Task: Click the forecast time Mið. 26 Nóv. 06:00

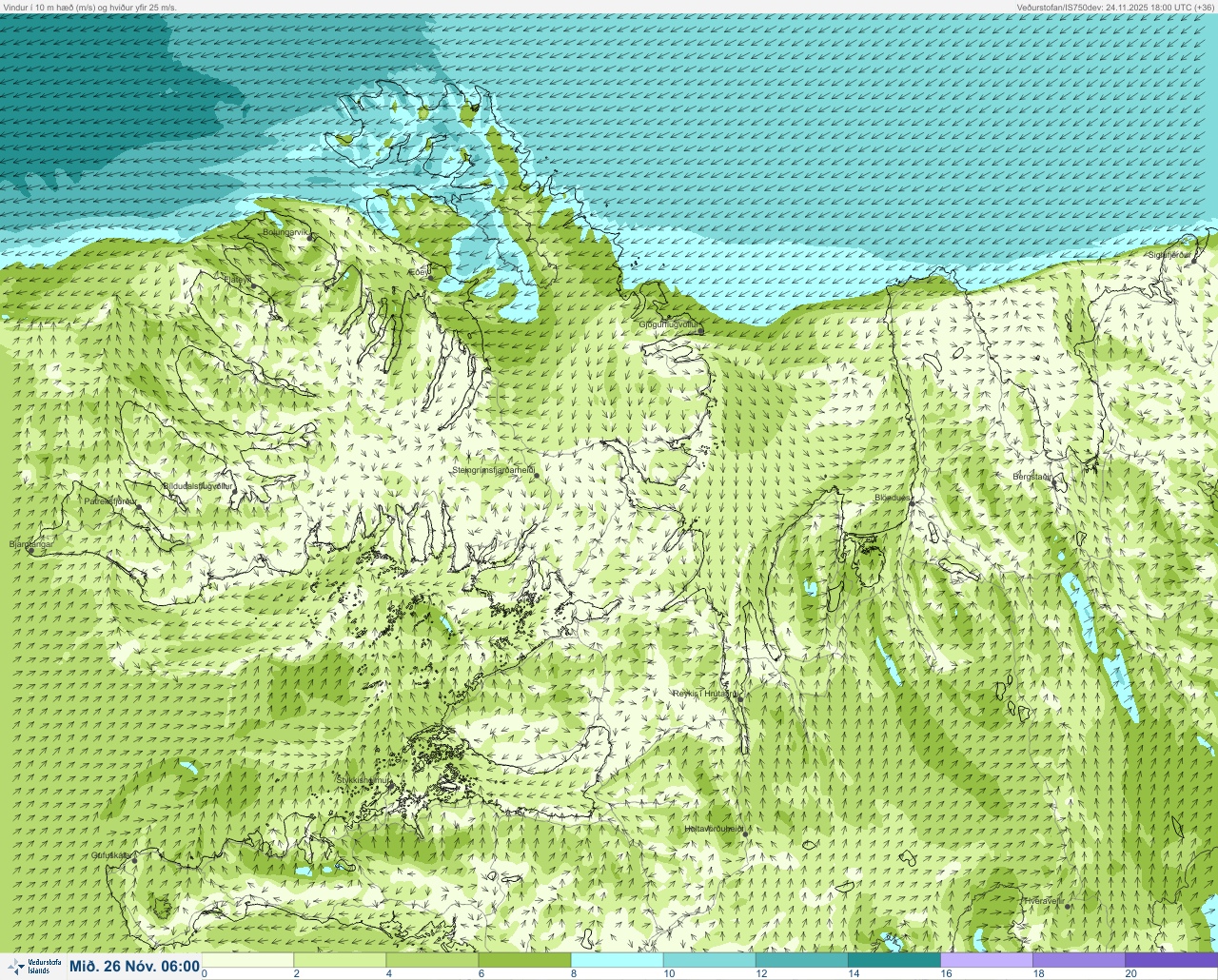Action: [134, 967]
